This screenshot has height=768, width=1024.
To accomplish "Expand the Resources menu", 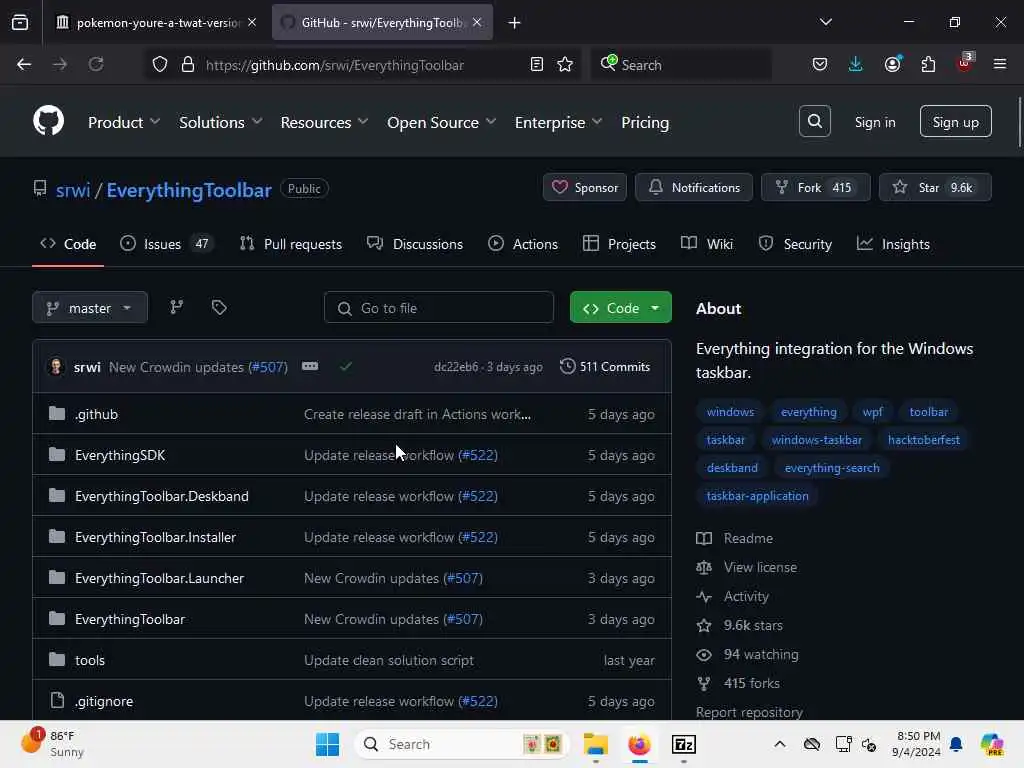I will tap(324, 122).
